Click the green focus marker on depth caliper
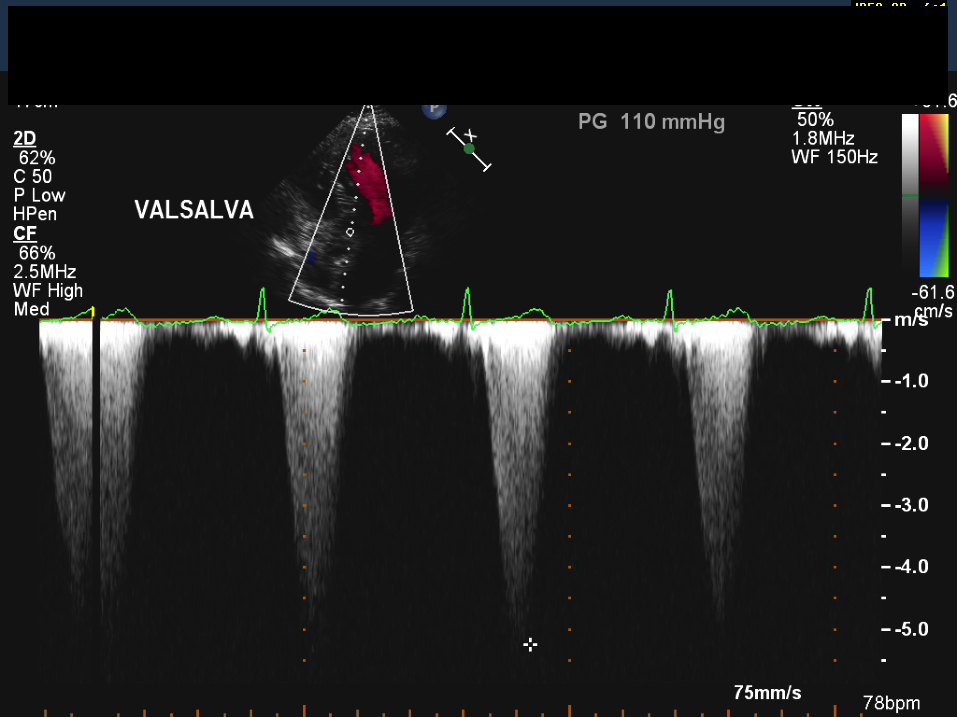Image resolution: width=957 pixels, height=717 pixels. (469, 149)
